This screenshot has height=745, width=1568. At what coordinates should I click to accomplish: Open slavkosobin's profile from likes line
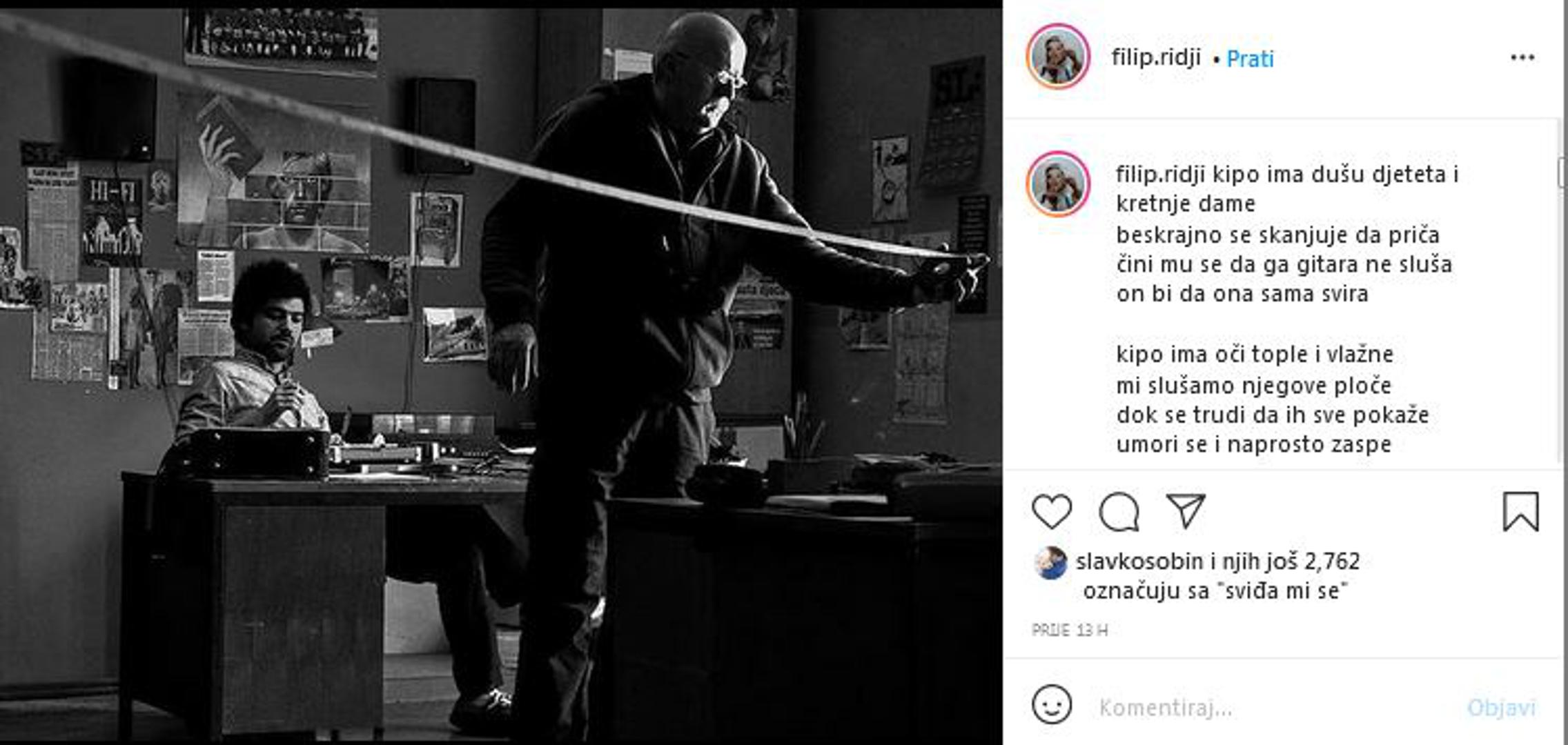(1139, 562)
